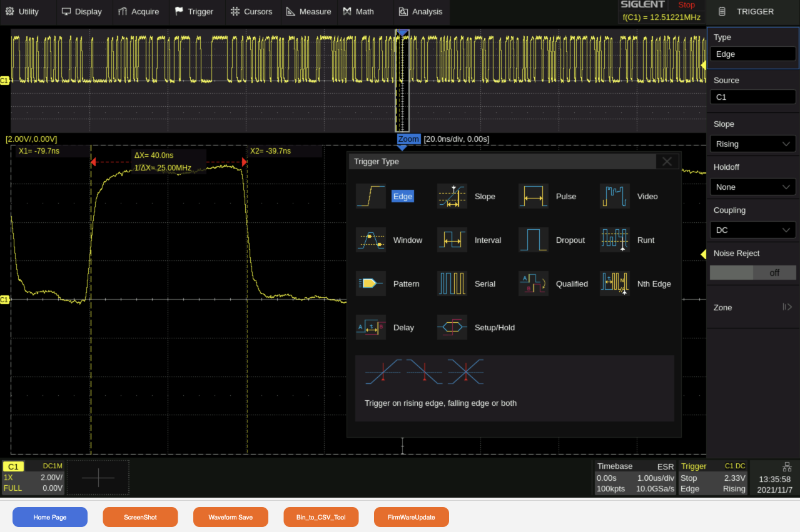Open the Analysis menu
The image size is (800, 532).
[x=420, y=11]
